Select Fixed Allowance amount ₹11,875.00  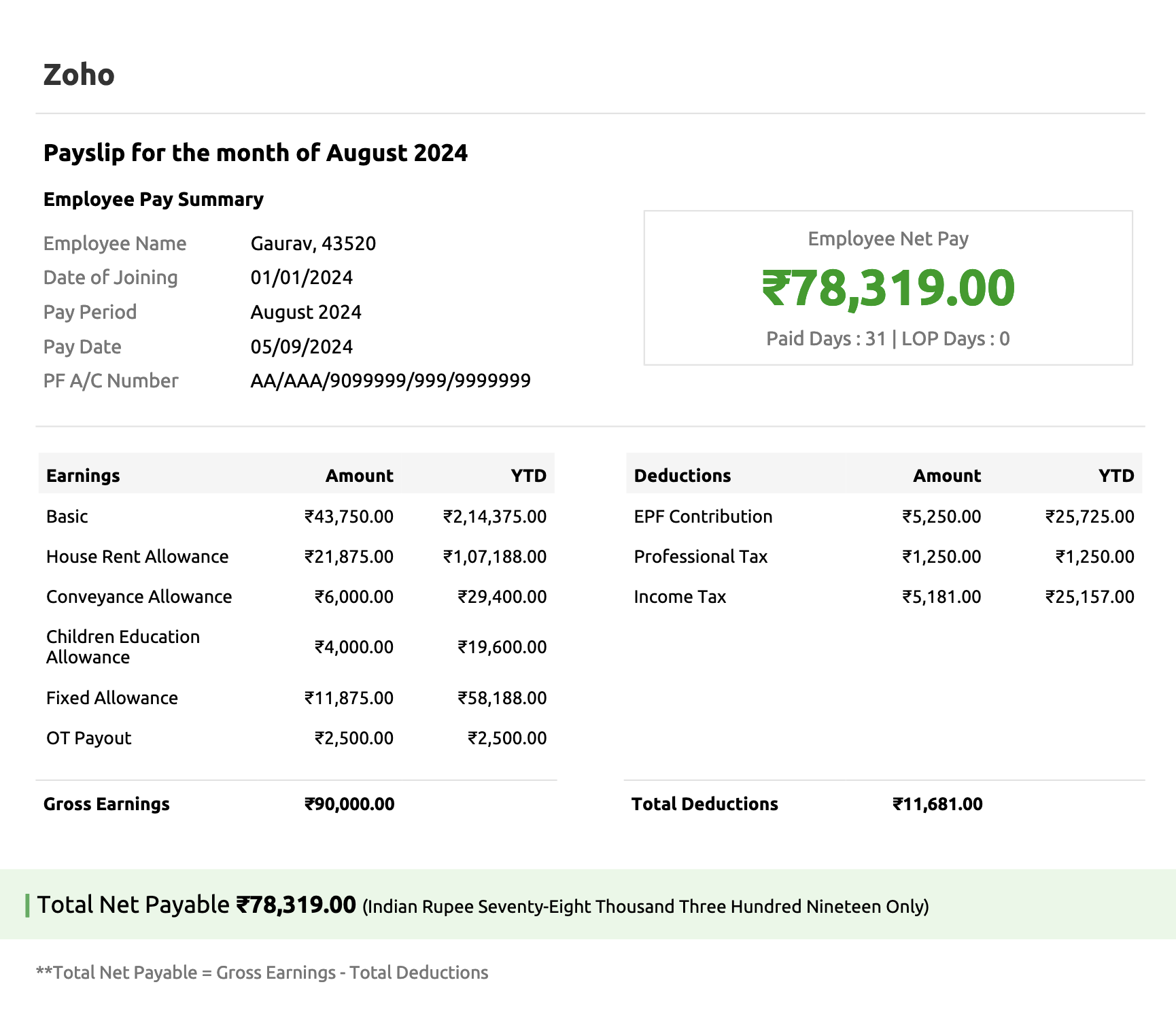click(349, 698)
